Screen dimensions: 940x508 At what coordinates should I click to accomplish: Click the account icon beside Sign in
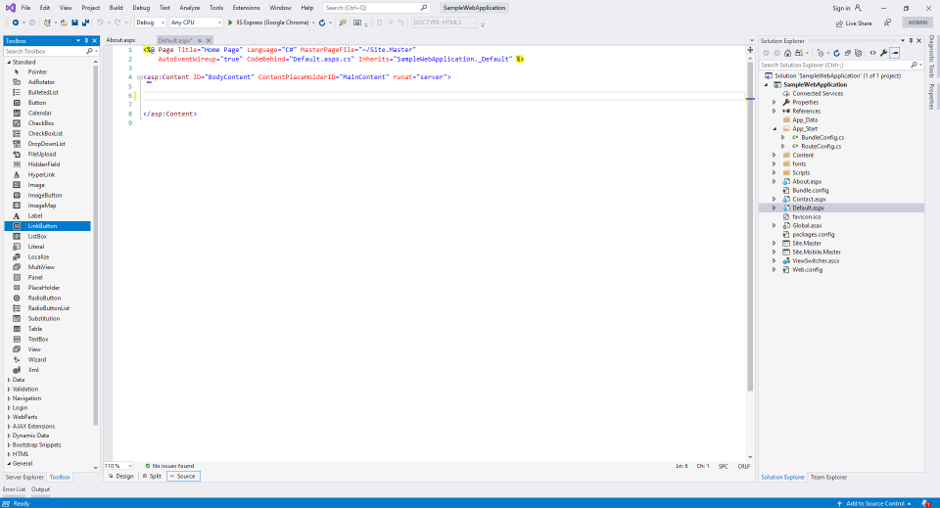click(857, 8)
